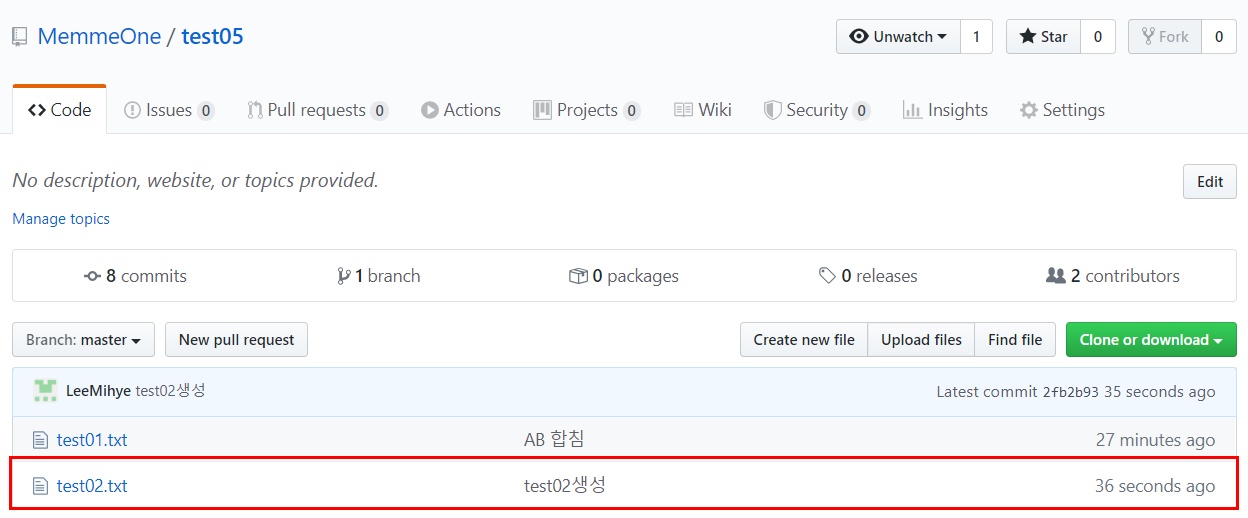View the 0 packages page
The height and width of the screenshot is (518, 1248).
click(x=624, y=276)
